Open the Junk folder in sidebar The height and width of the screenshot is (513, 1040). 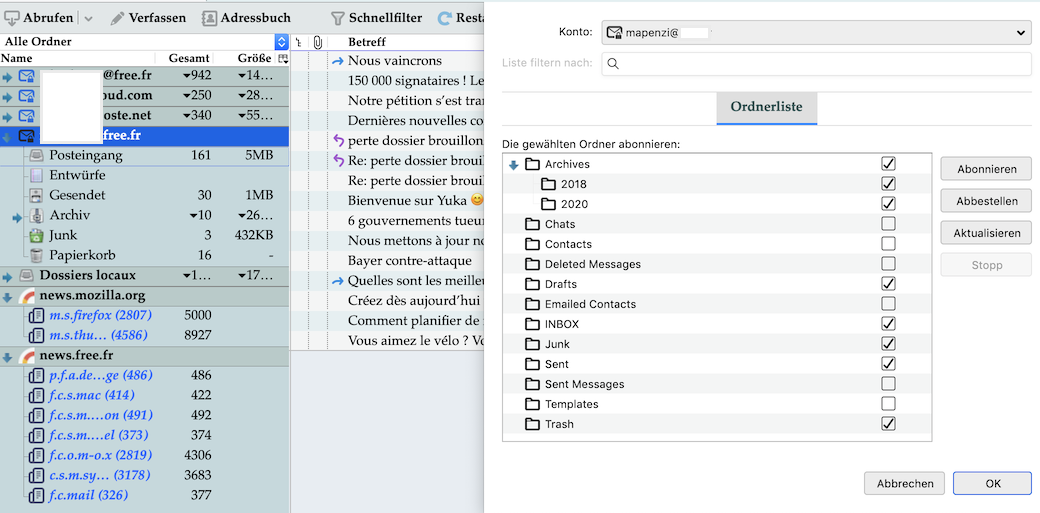tap(63, 235)
